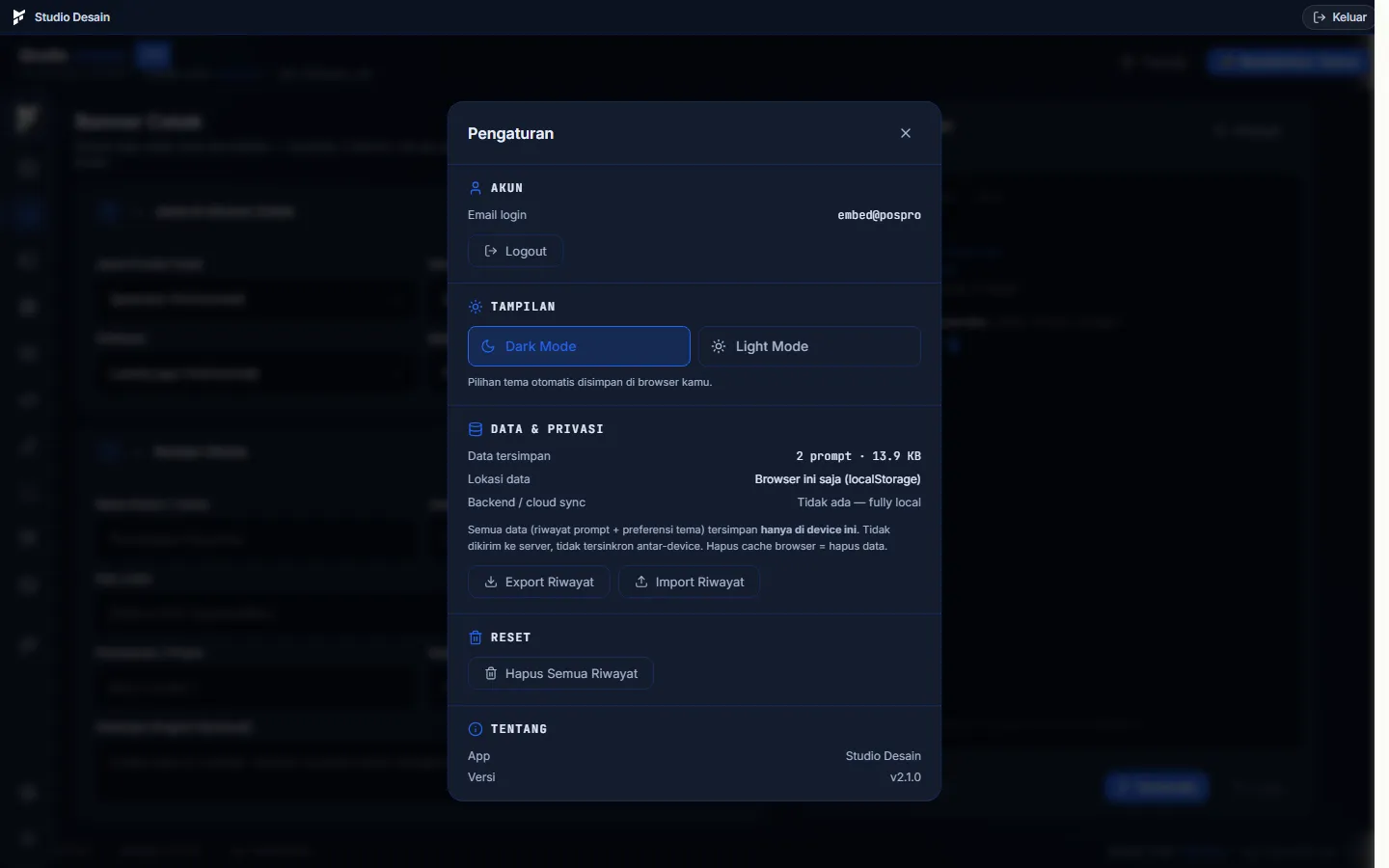The height and width of the screenshot is (868, 1389).
Task: Switch to Light Mode theme
Action: coord(809,346)
